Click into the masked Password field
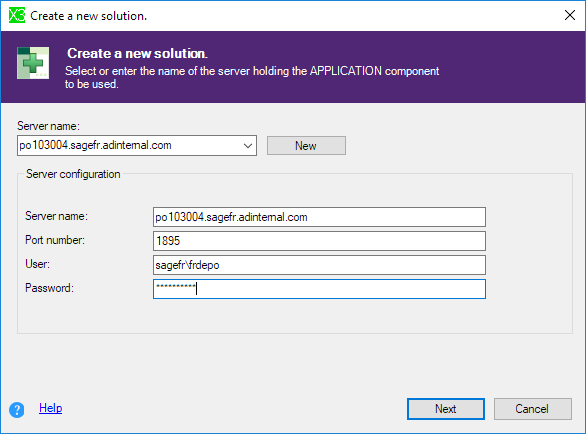Viewport: 586px width, 434px height. point(319,289)
